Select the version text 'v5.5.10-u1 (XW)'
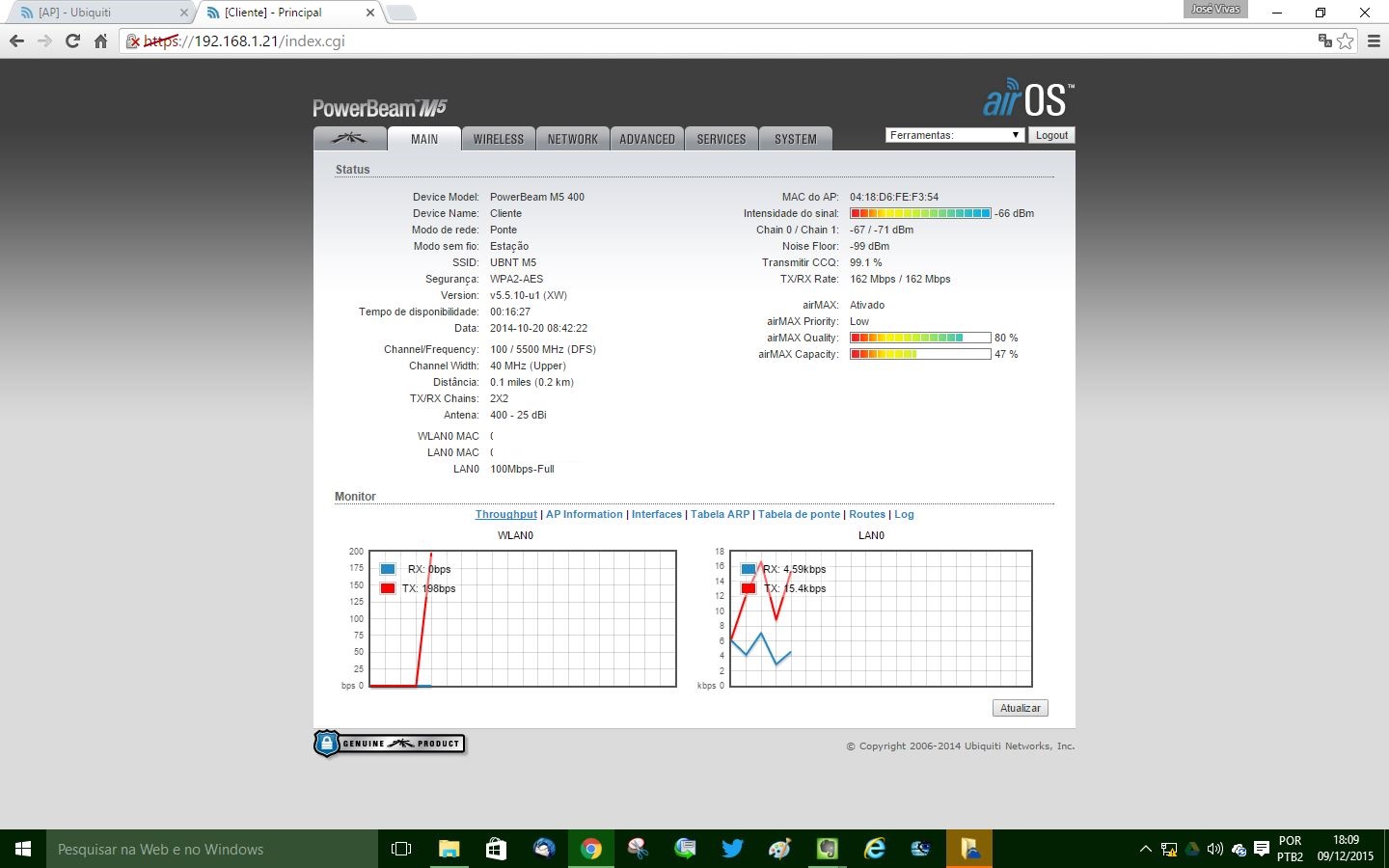The width and height of the screenshot is (1389, 868). pyautogui.click(x=529, y=295)
